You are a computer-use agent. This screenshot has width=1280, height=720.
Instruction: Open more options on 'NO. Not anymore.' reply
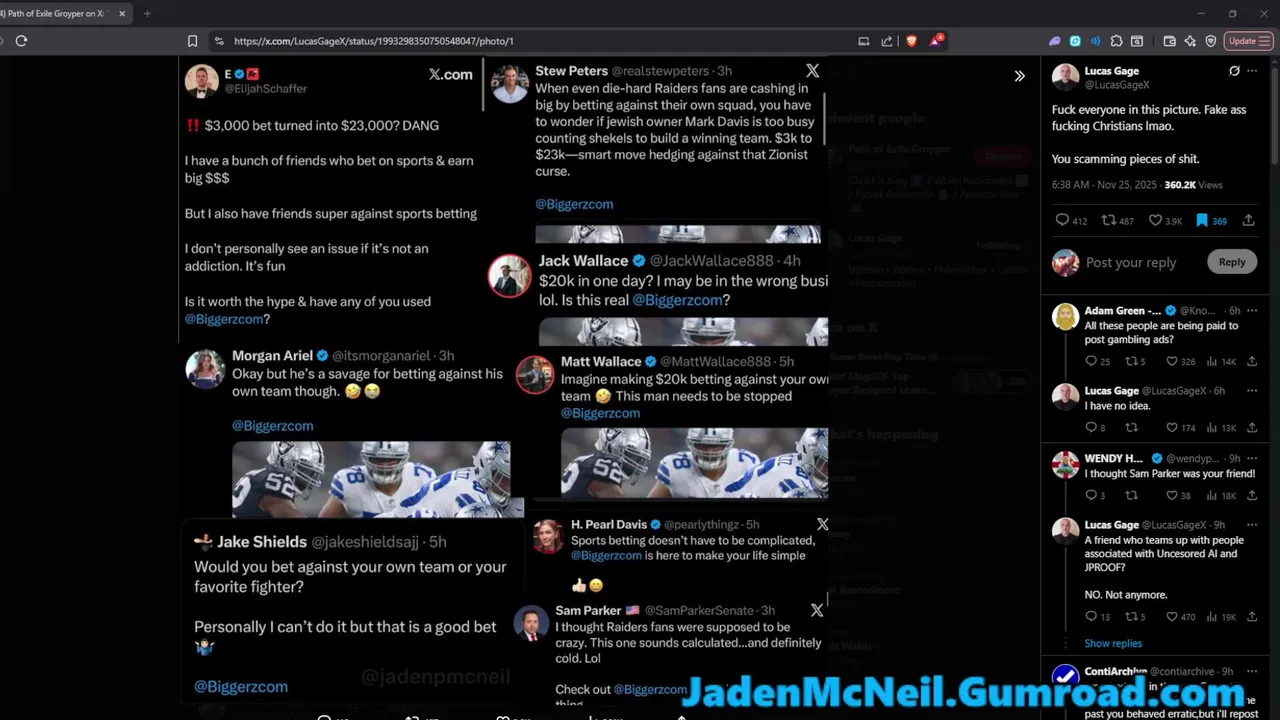[1251, 525]
